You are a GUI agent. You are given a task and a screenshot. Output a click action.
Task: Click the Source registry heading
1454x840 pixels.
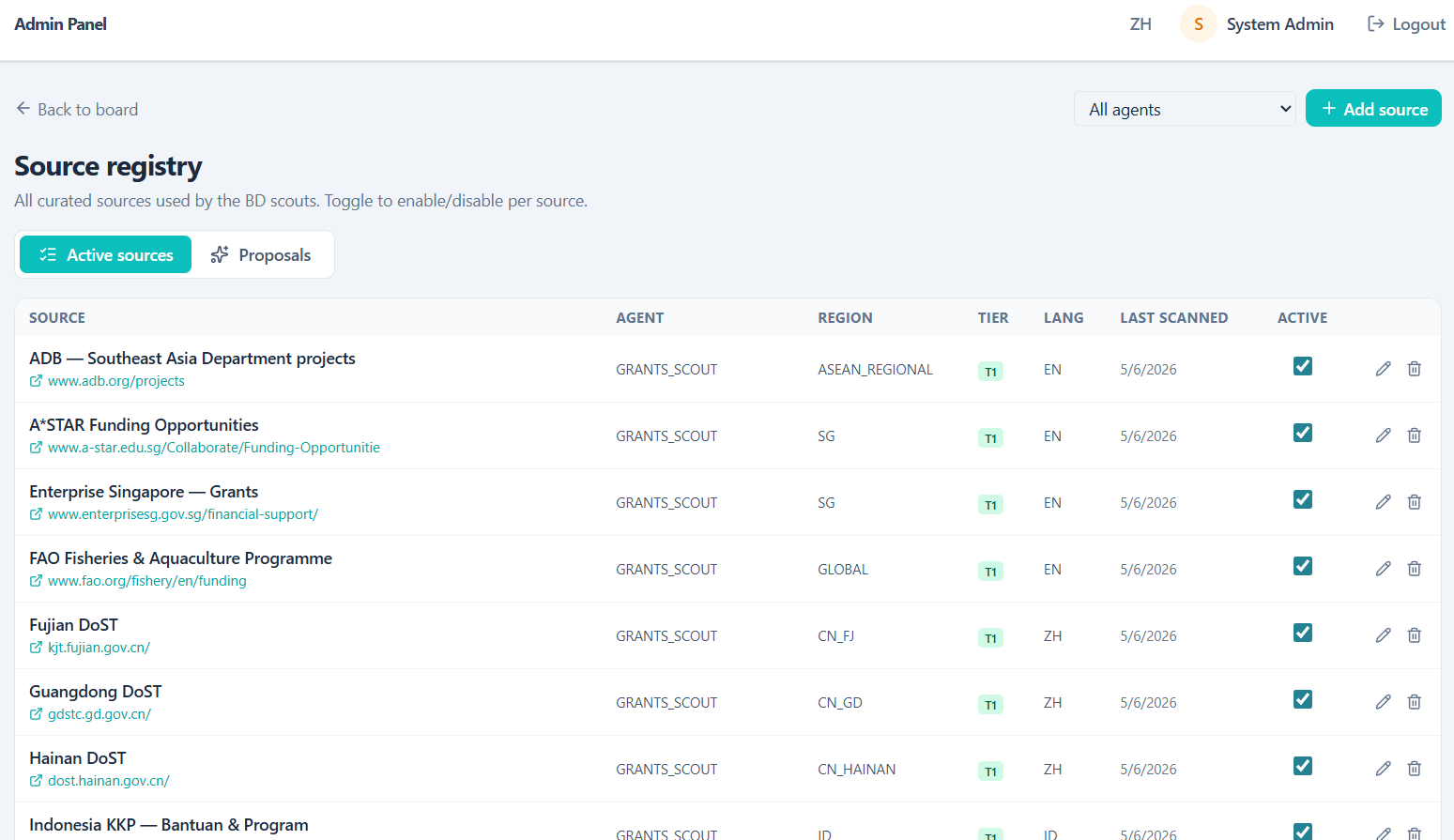tap(108, 166)
